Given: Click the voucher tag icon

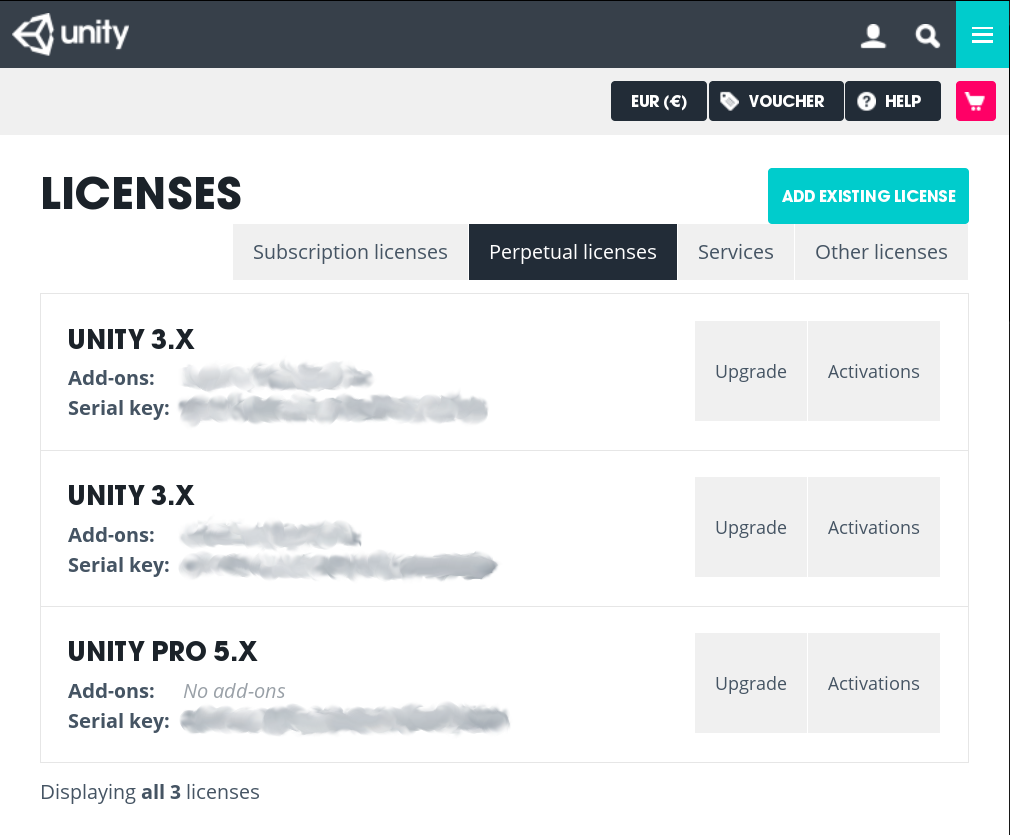Looking at the screenshot, I should pos(729,101).
